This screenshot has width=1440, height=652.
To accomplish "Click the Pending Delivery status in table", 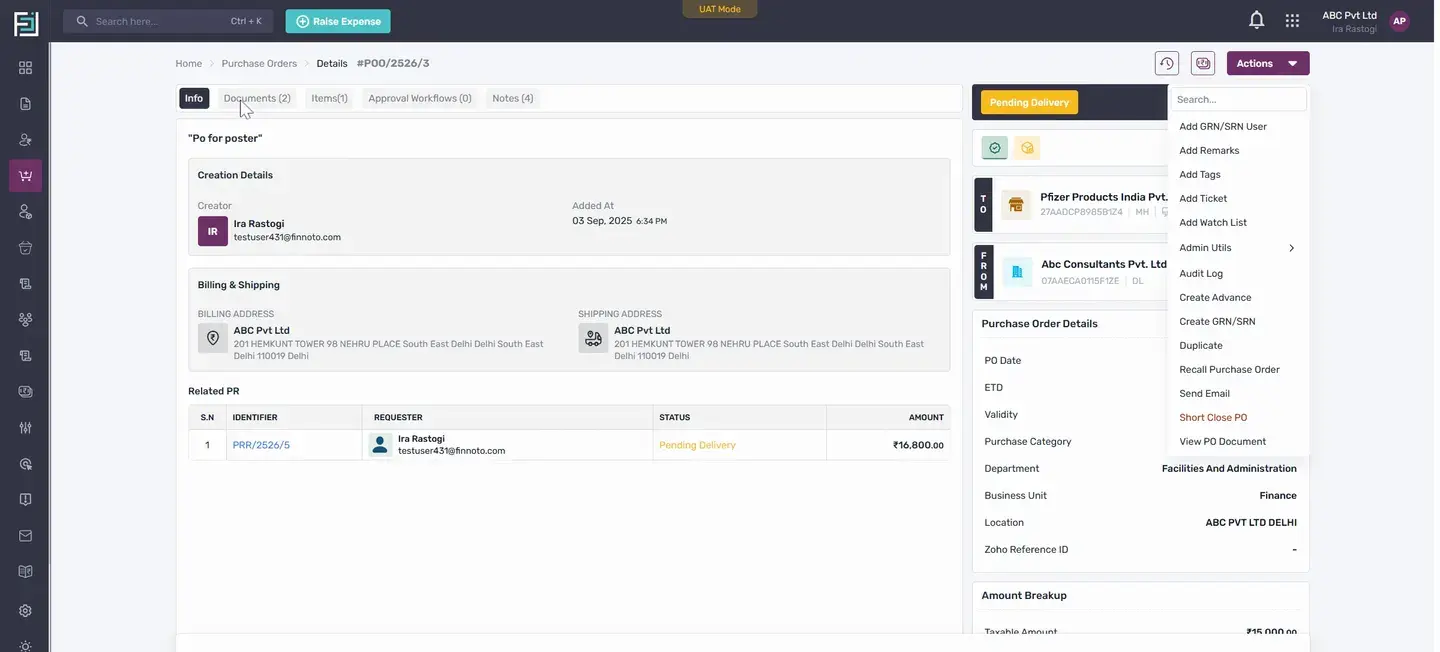I will (x=697, y=445).
